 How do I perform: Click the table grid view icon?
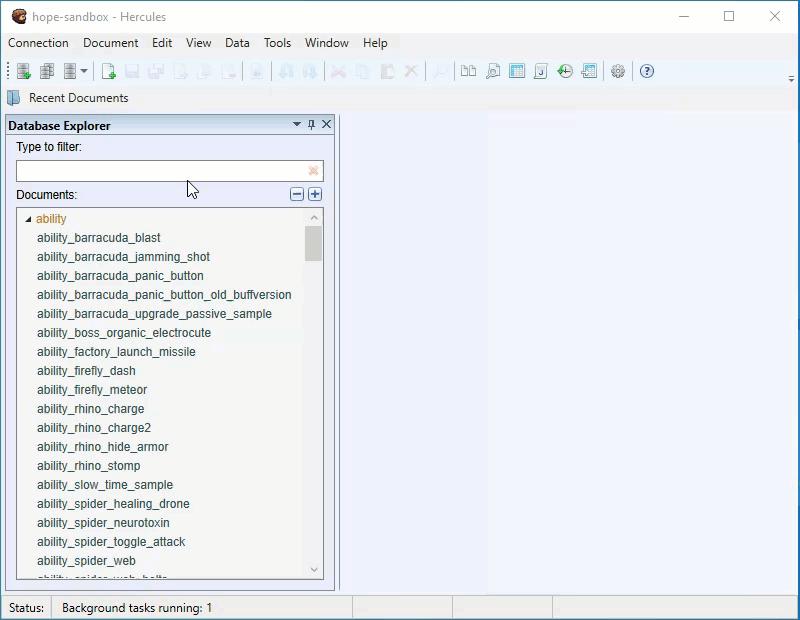(x=517, y=71)
